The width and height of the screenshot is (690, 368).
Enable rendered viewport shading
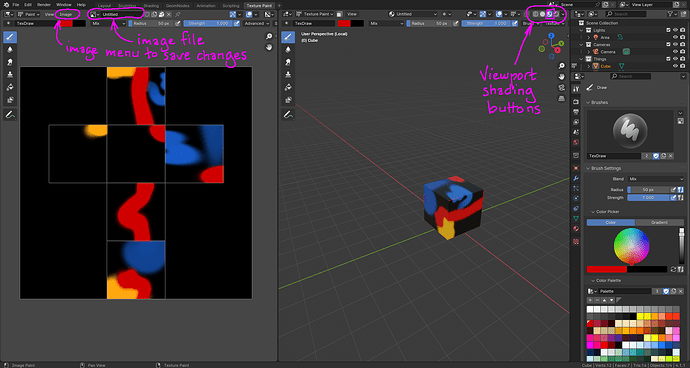pyautogui.click(x=557, y=14)
